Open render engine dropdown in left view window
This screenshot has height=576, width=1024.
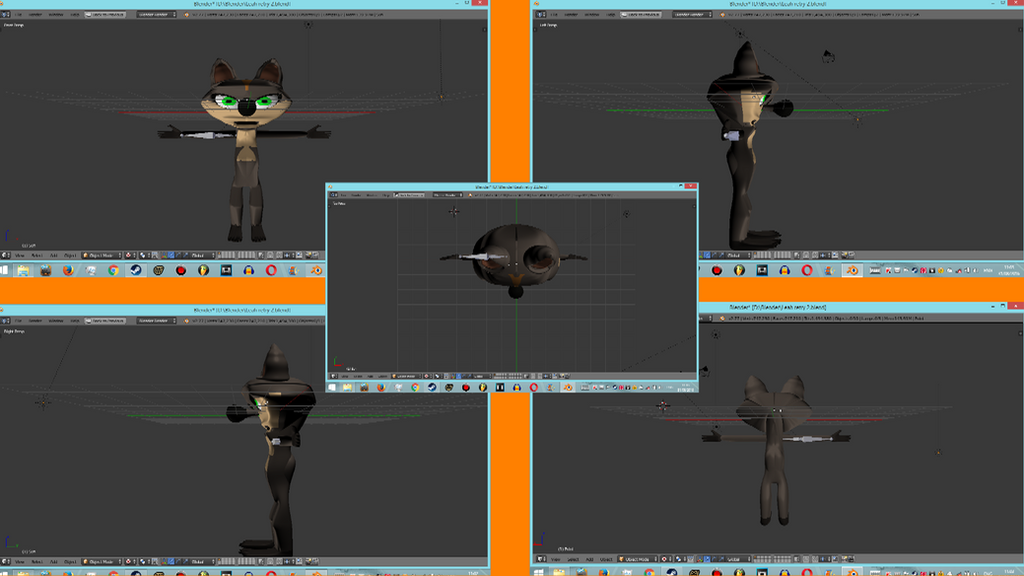click(x=692, y=14)
